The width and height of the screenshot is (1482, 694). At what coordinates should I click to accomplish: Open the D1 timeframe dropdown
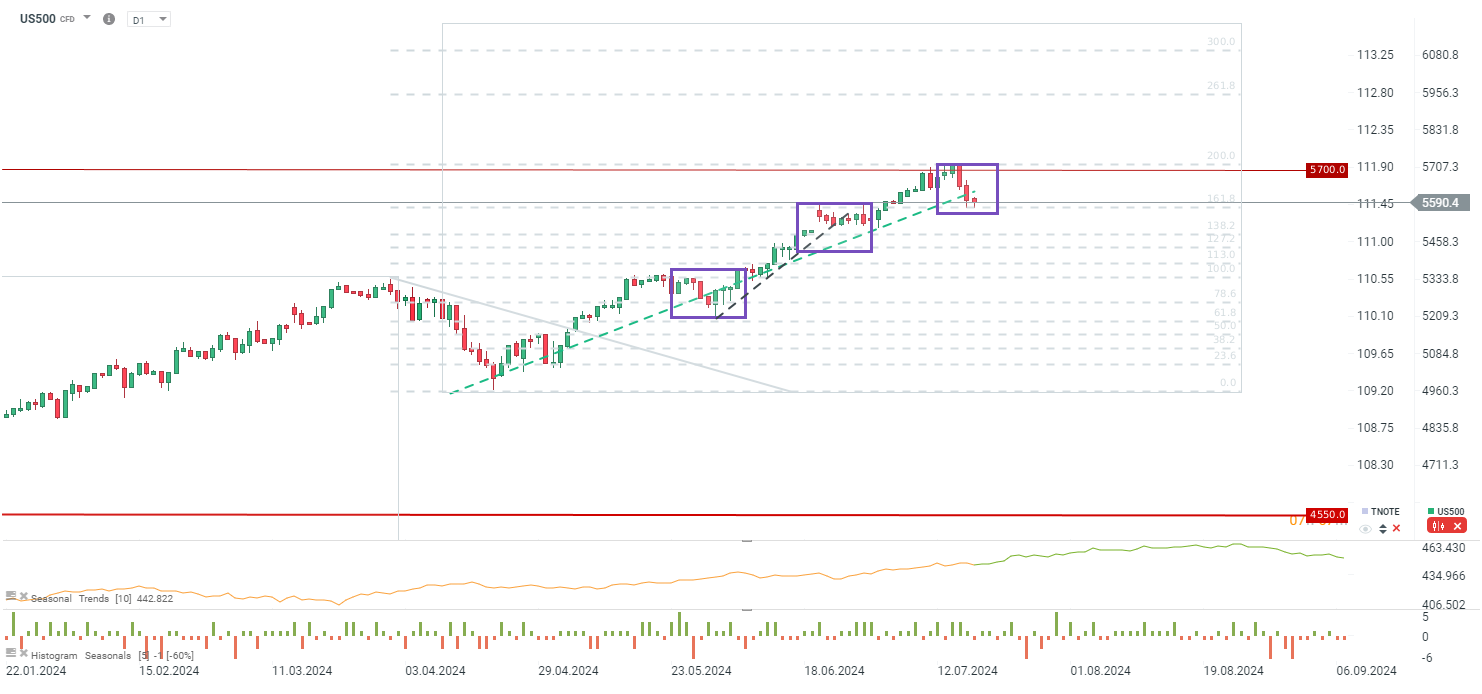tap(149, 19)
